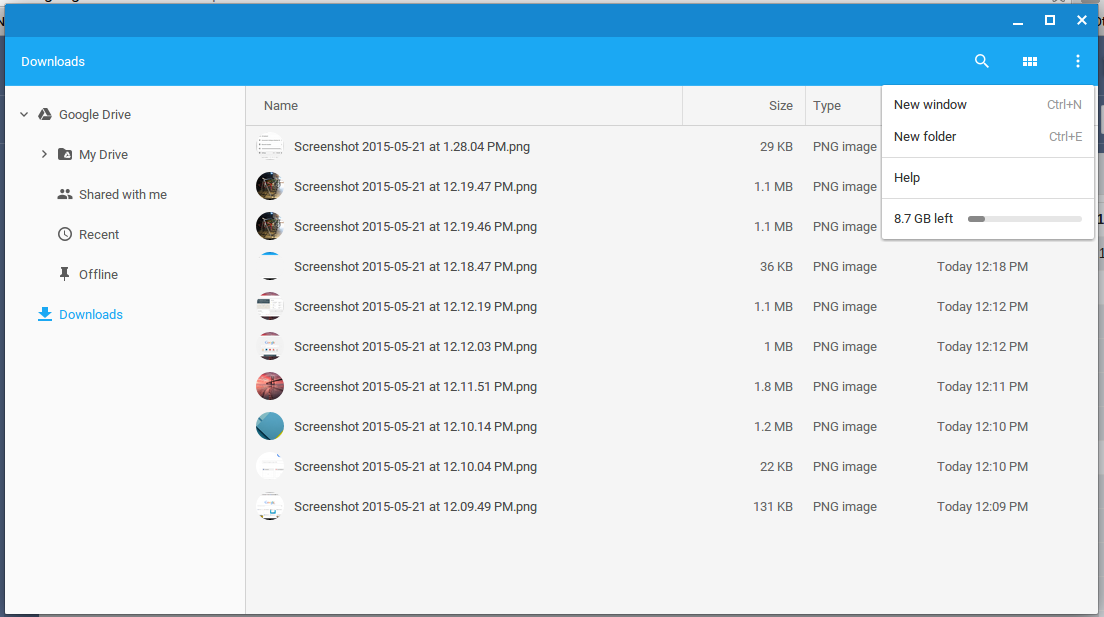1104x617 pixels.
Task: Choose New window from the menu
Action: point(987,104)
